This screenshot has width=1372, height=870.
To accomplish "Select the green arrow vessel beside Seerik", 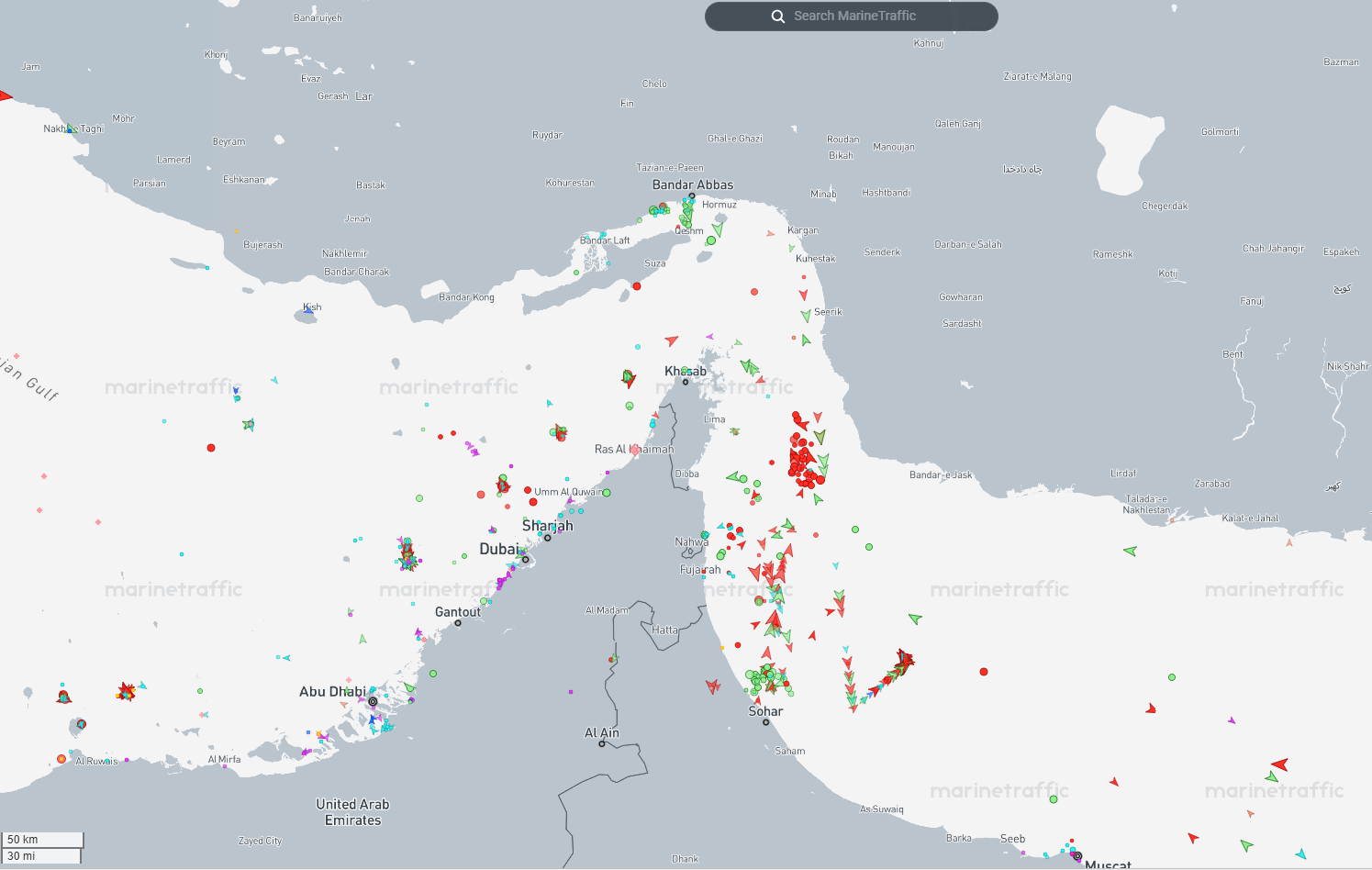I will pos(806,316).
